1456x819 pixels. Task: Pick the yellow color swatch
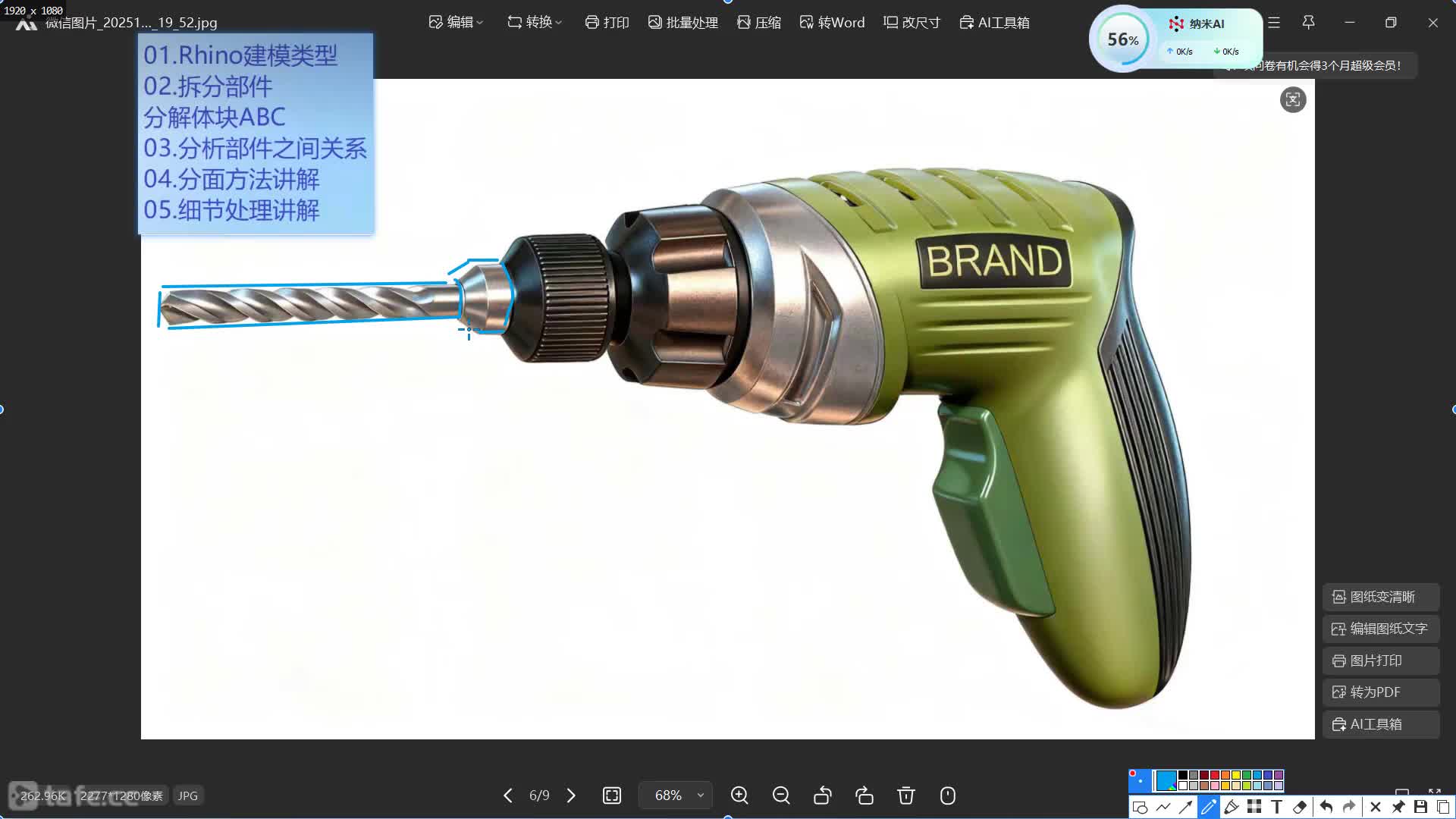(1236, 775)
